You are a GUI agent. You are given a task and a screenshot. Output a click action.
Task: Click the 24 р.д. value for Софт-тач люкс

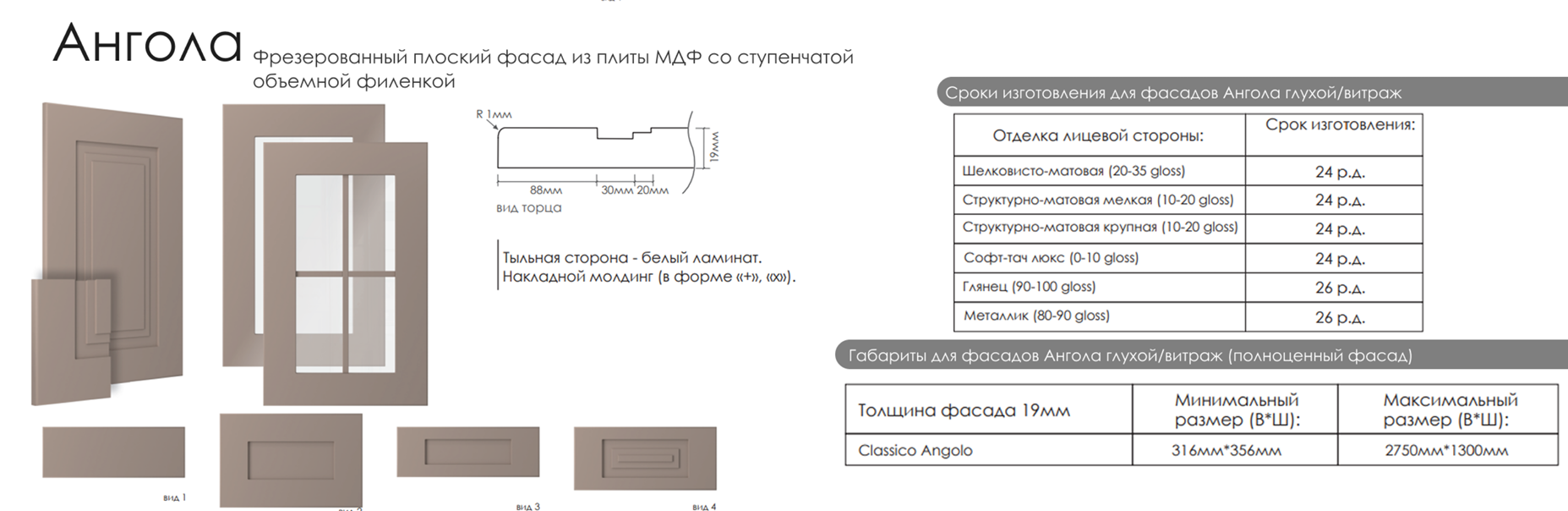[1340, 259]
